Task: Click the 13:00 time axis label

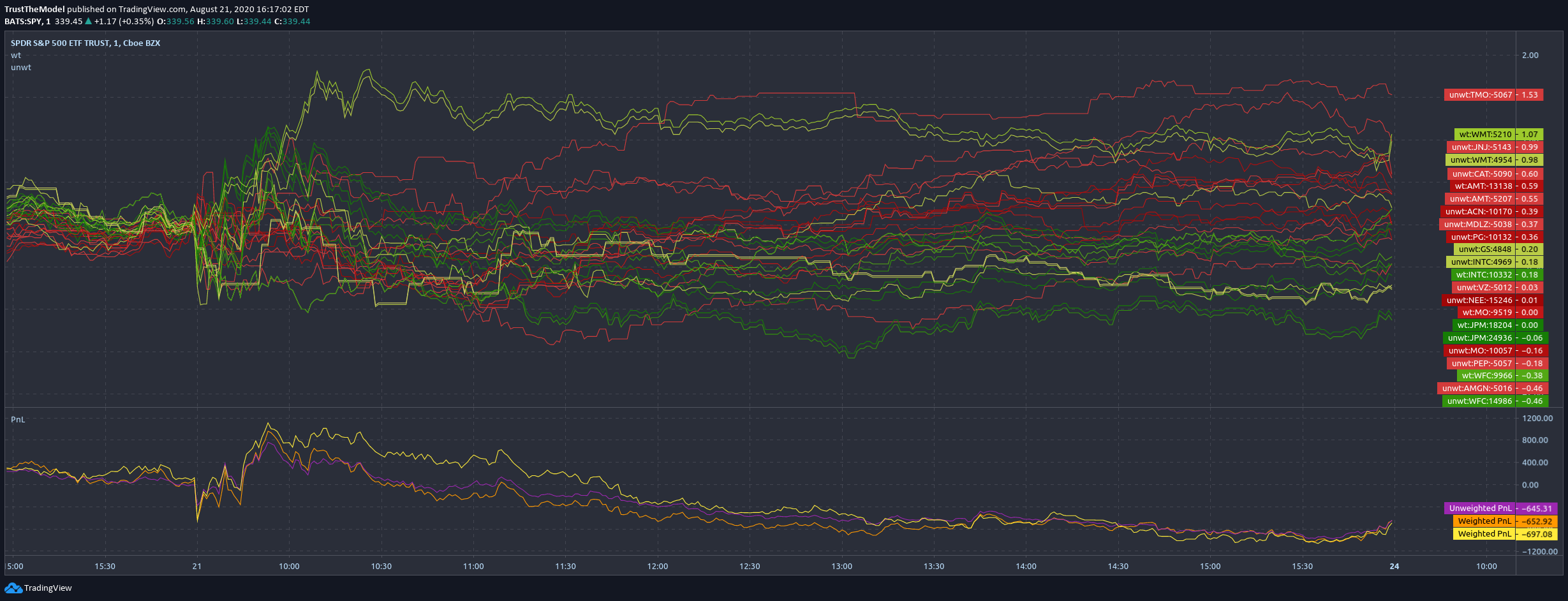Action: pos(842,567)
